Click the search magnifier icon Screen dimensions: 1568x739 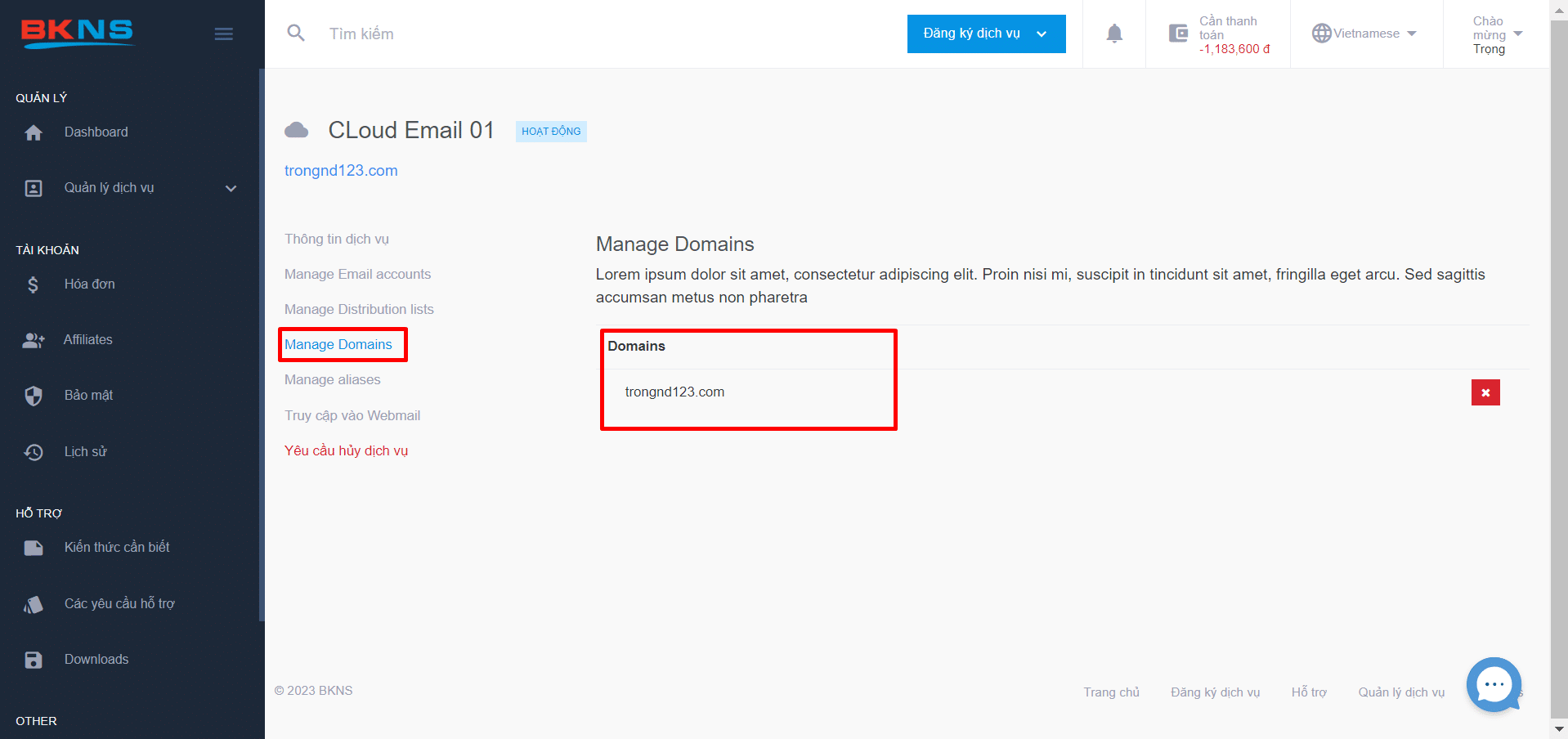[296, 34]
